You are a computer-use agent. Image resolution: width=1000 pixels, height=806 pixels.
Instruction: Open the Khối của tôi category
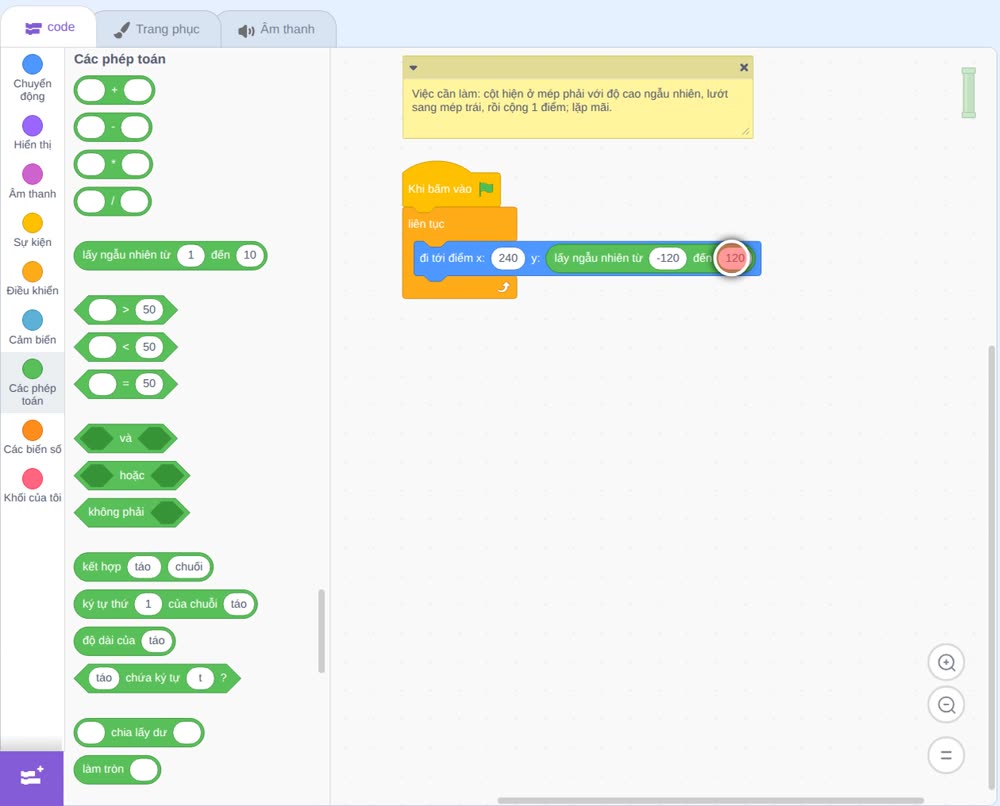(x=33, y=485)
